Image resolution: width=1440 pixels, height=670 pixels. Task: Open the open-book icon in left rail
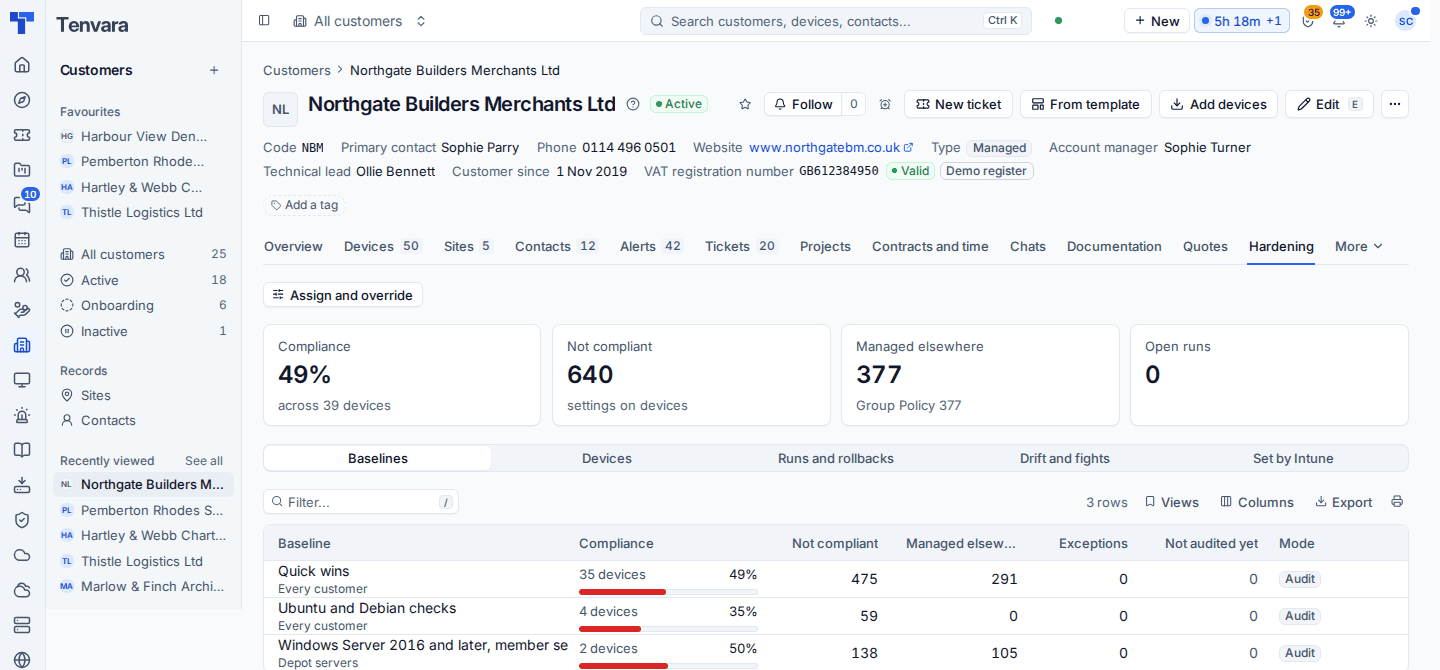[22, 450]
